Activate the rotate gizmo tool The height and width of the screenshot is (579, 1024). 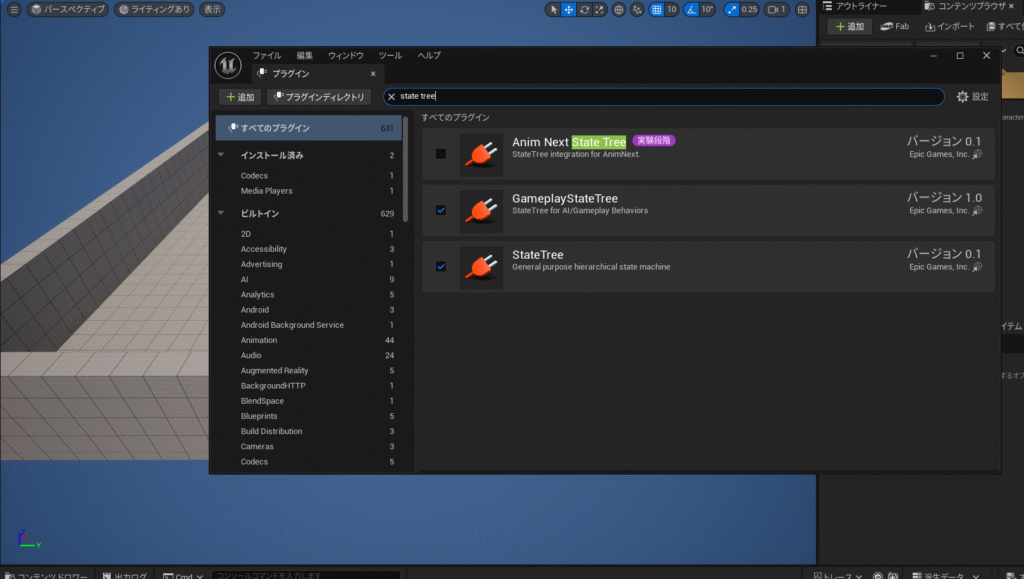pos(584,10)
